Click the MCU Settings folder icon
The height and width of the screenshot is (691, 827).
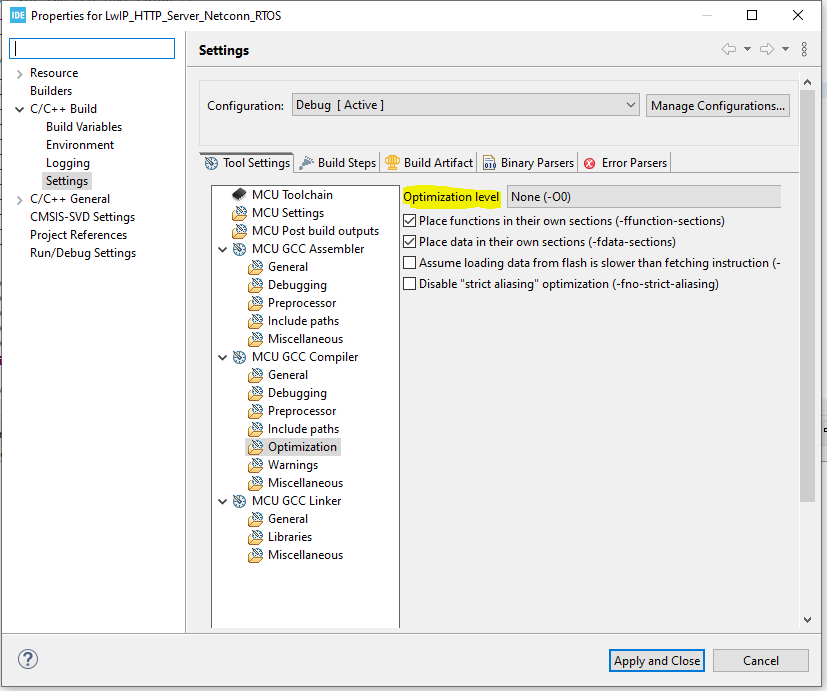tap(239, 213)
